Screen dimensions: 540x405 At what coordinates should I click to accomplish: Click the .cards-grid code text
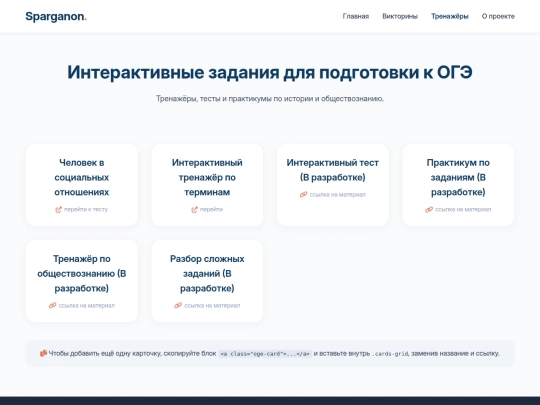(390, 354)
